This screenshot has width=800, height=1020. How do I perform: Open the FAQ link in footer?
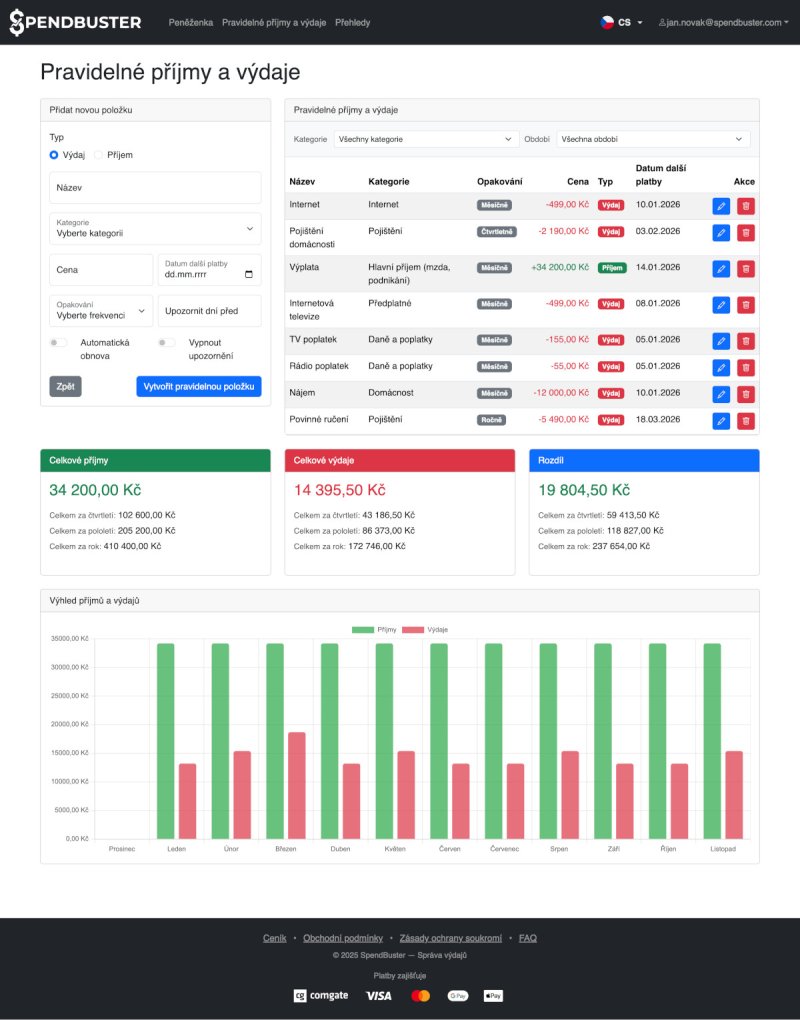(526, 937)
